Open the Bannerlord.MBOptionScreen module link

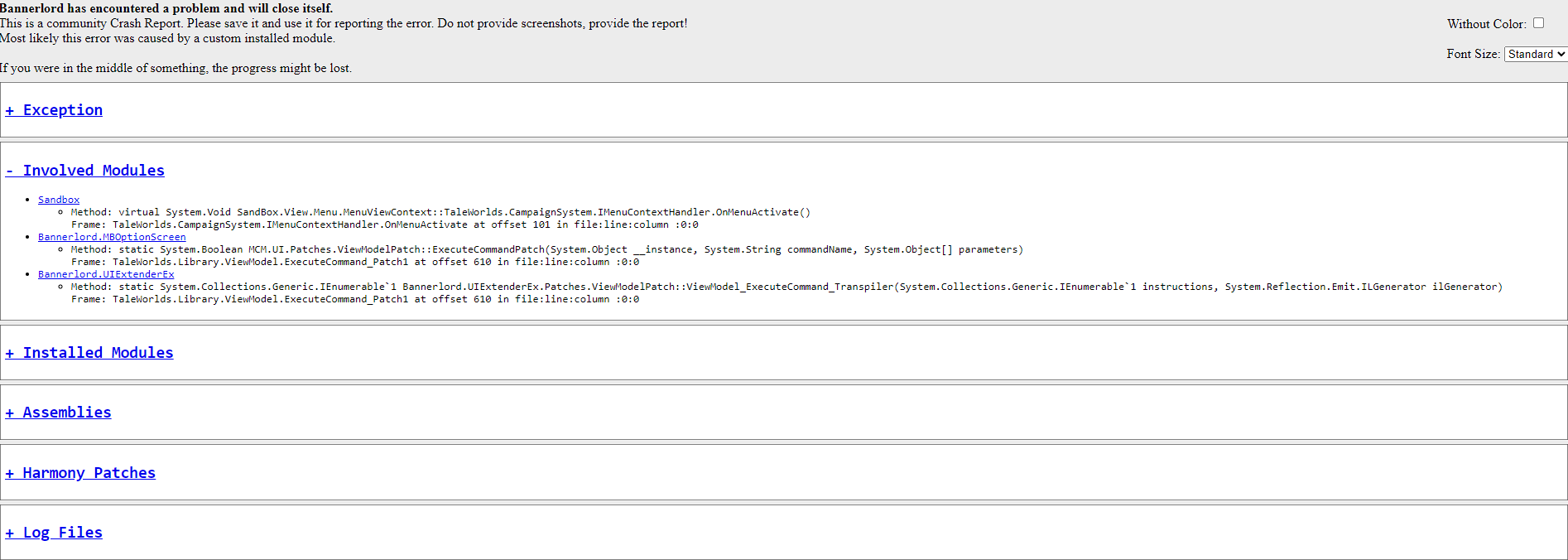(112, 237)
